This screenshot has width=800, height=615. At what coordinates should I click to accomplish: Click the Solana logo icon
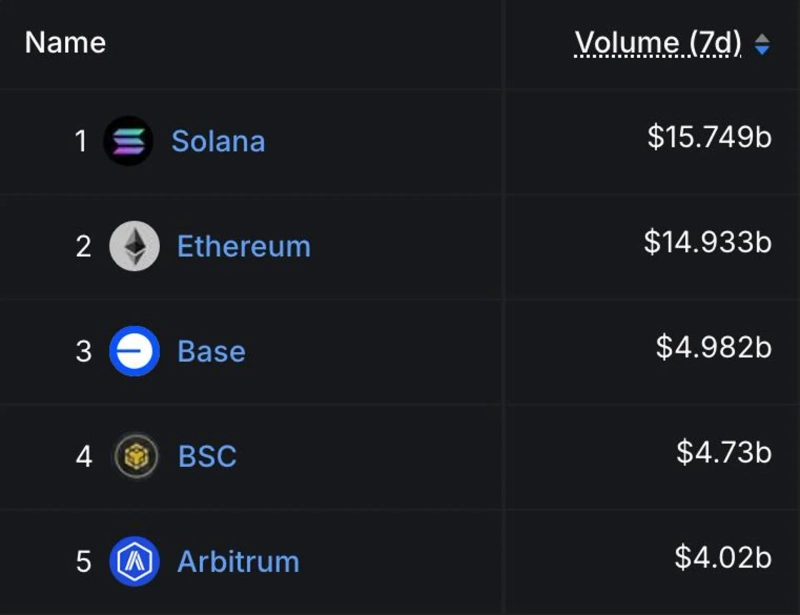128,141
